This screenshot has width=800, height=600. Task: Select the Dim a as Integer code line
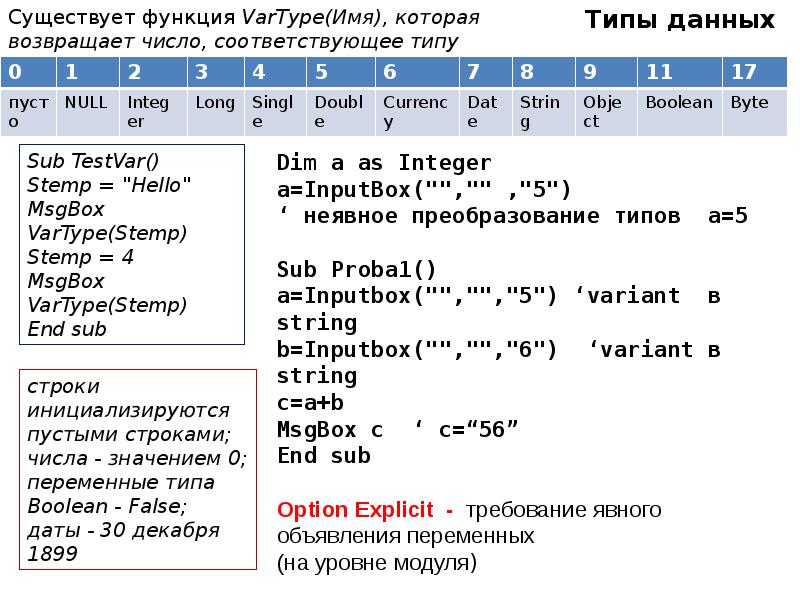(383, 160)
